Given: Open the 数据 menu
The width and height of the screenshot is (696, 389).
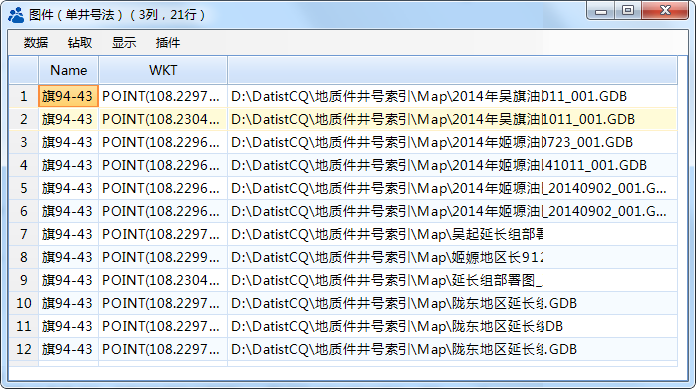Looking at the screenshot, I should point(36,43).
